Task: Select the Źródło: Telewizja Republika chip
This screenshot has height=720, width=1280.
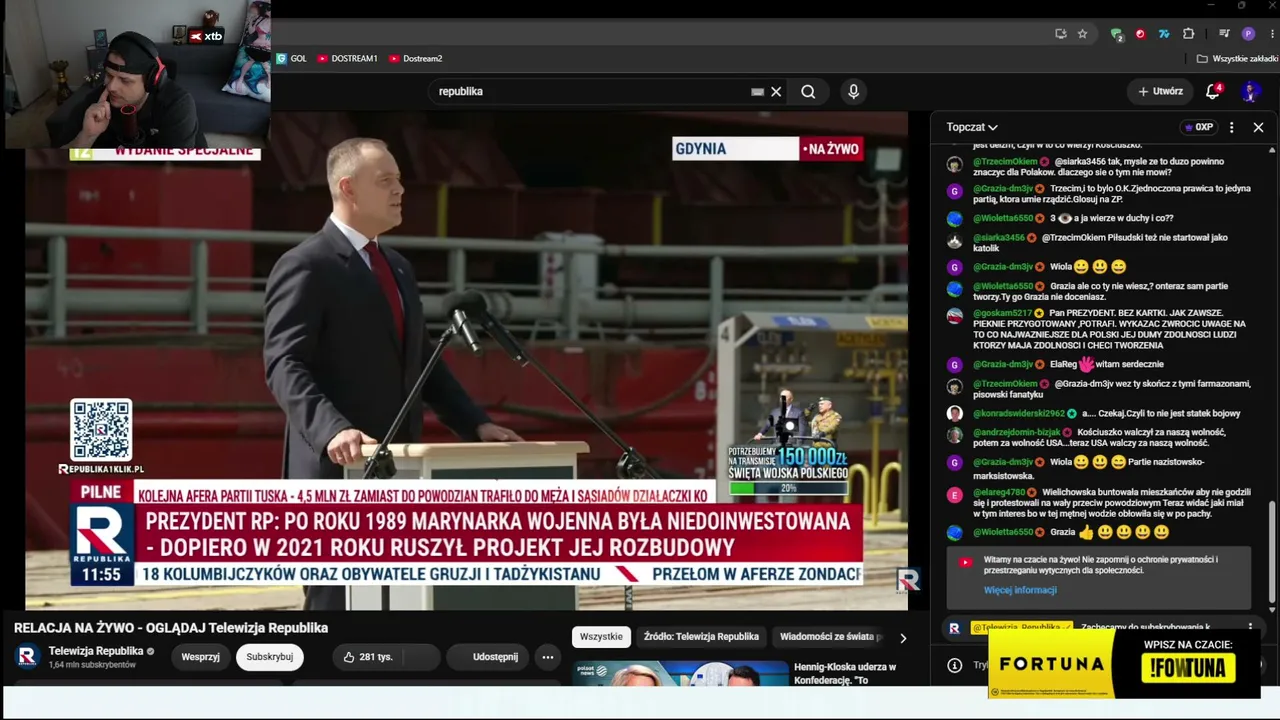Action: point(701,637)
